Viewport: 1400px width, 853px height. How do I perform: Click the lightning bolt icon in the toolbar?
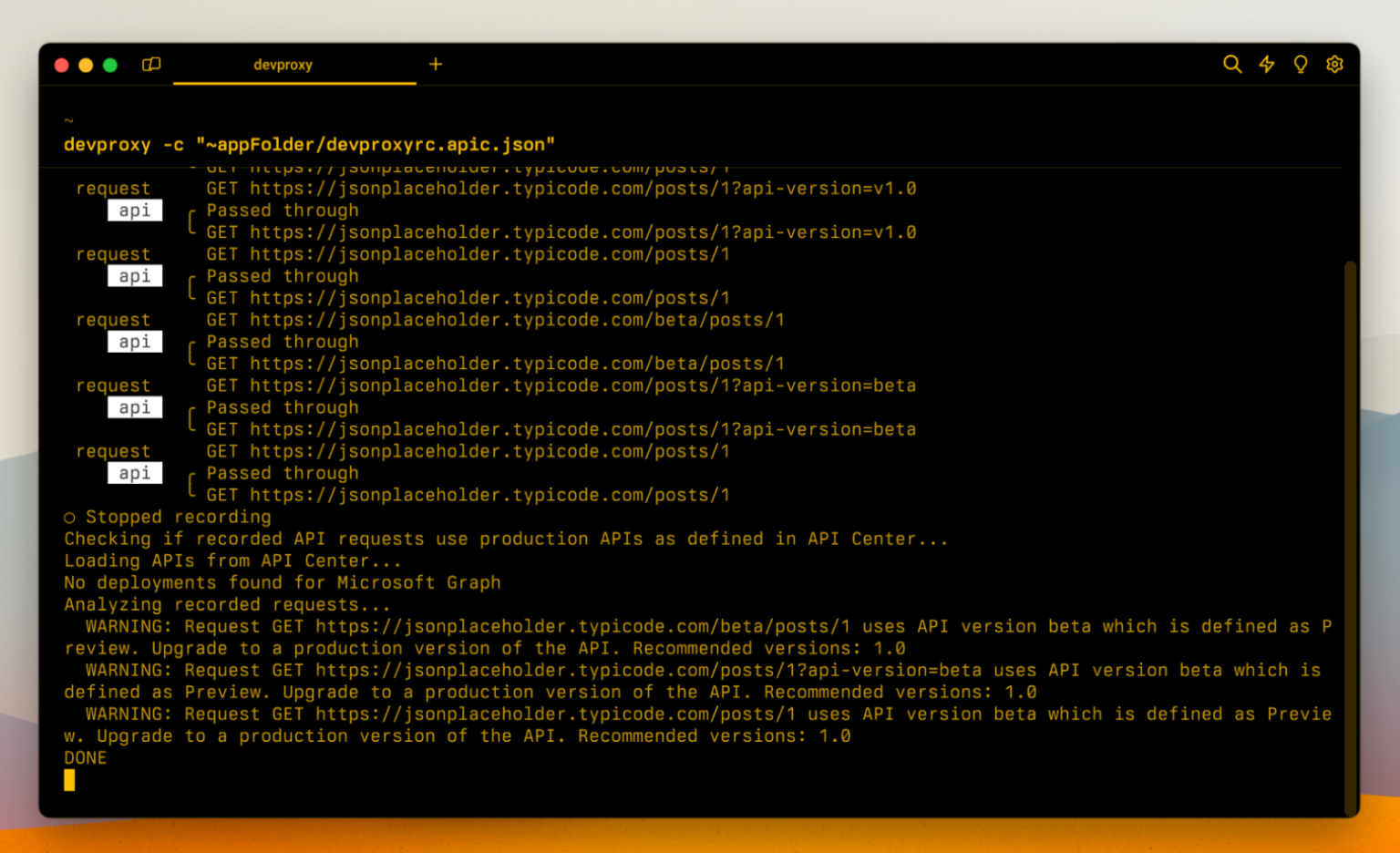[1267, 64]
